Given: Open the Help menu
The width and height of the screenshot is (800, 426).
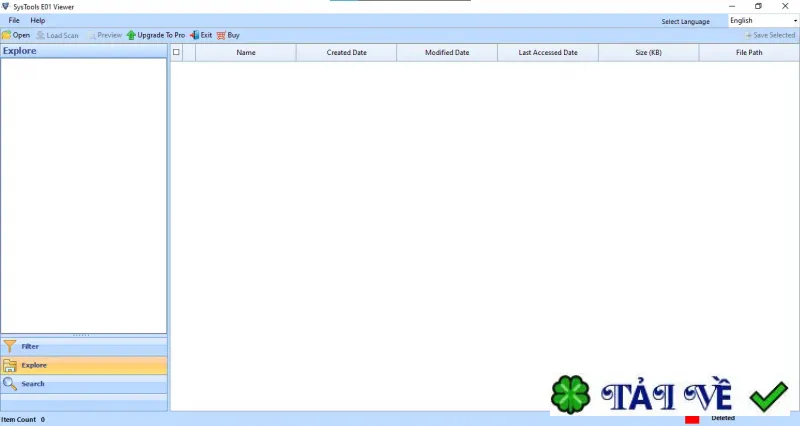Looking at the screenshot, I should pos(38,20).
